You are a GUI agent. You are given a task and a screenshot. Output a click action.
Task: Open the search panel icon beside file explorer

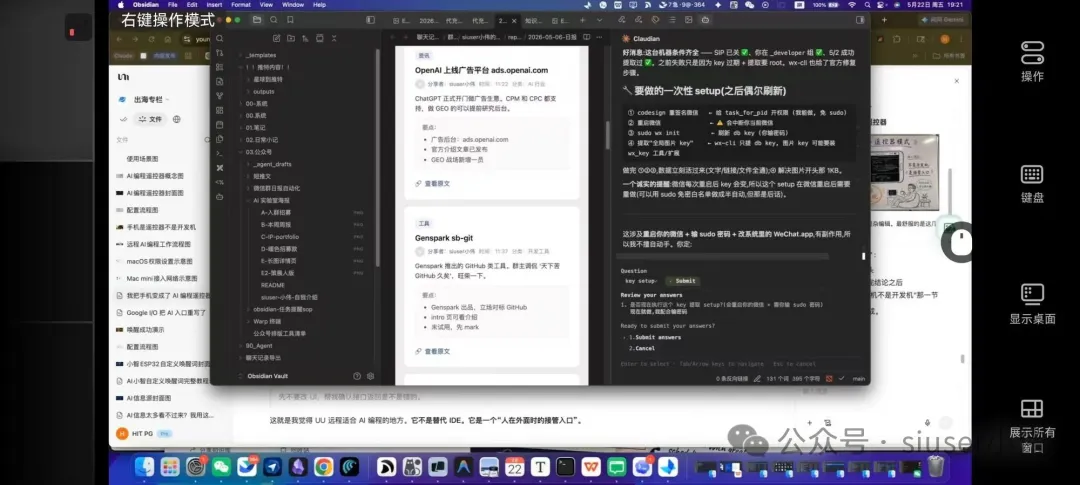tap(273, 20)
